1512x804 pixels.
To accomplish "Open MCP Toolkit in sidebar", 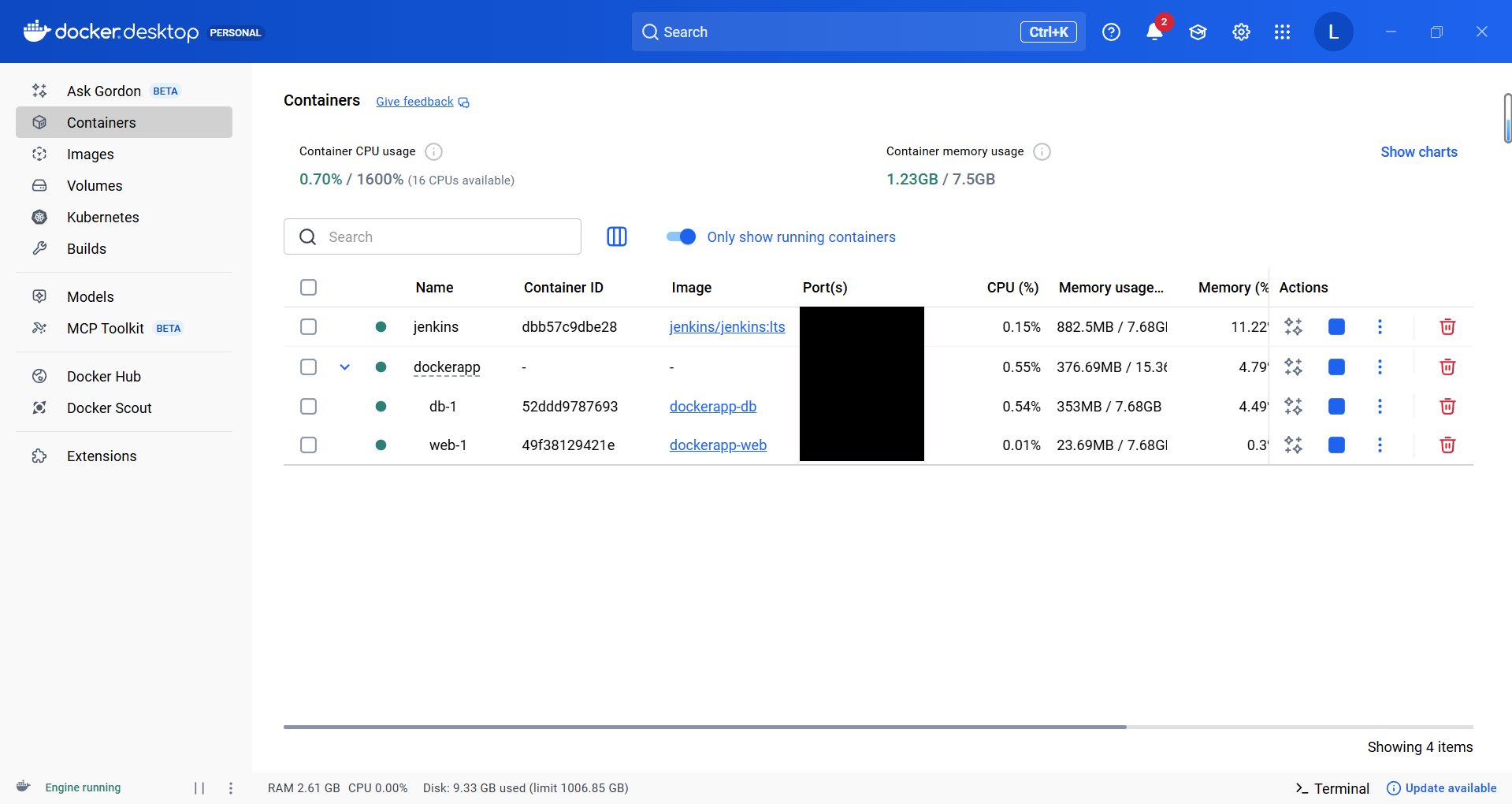I will click(124, 328).
